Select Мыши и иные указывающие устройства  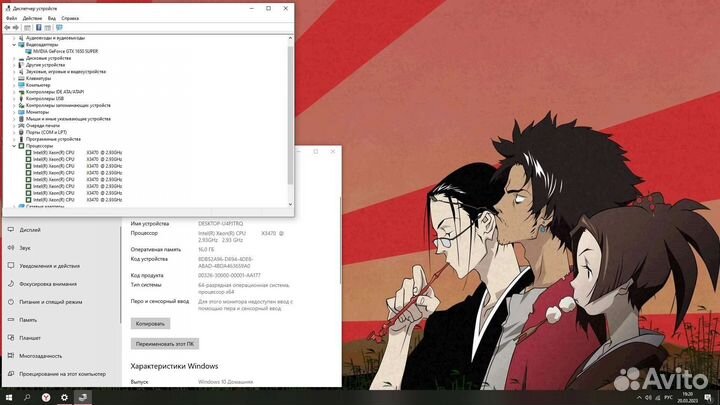(x=68, y=119)
